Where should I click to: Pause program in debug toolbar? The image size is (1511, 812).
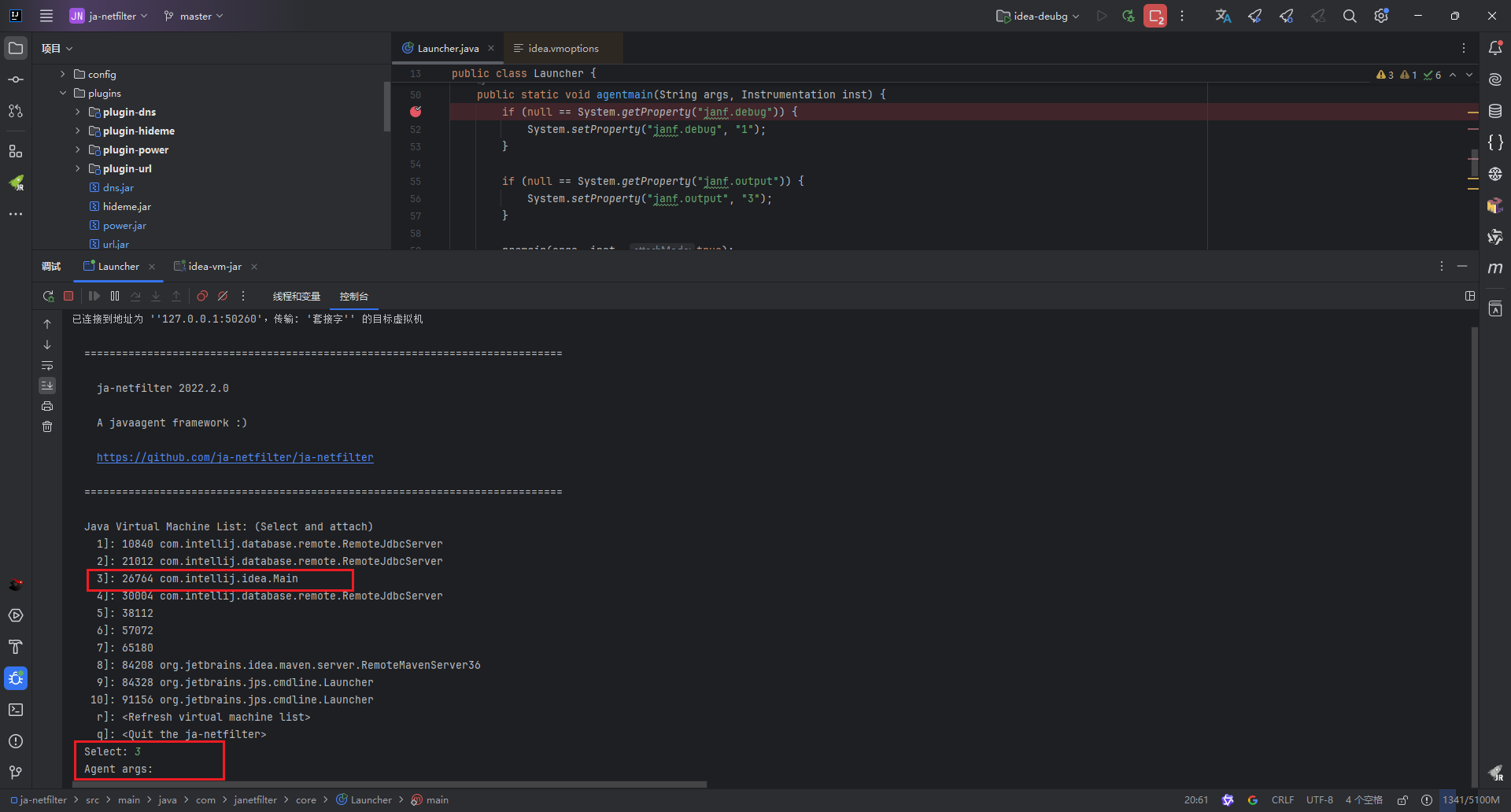point(115,296)
